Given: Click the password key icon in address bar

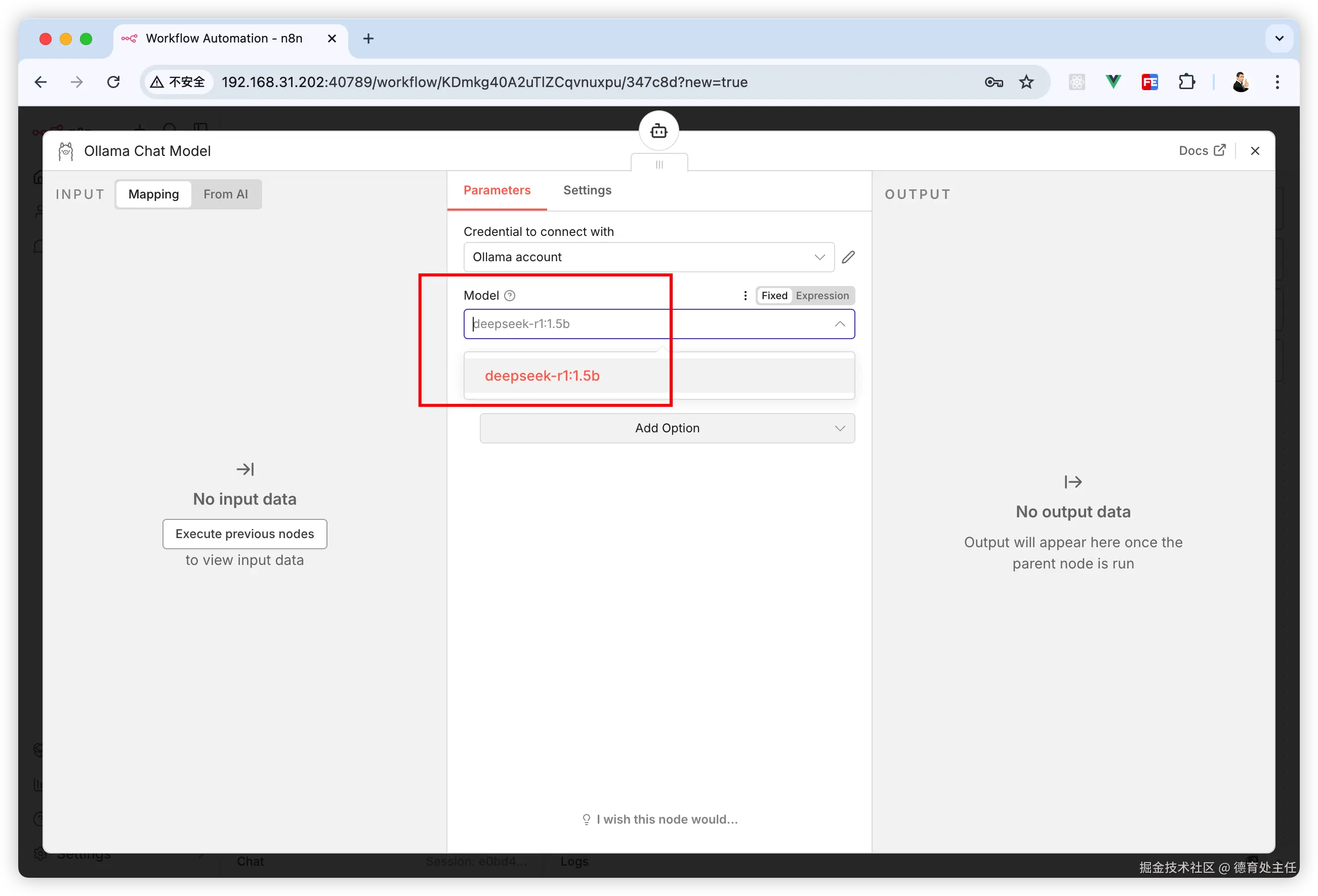Looking at the screenshot, I should pyautogui.click(x=994, y=82).
